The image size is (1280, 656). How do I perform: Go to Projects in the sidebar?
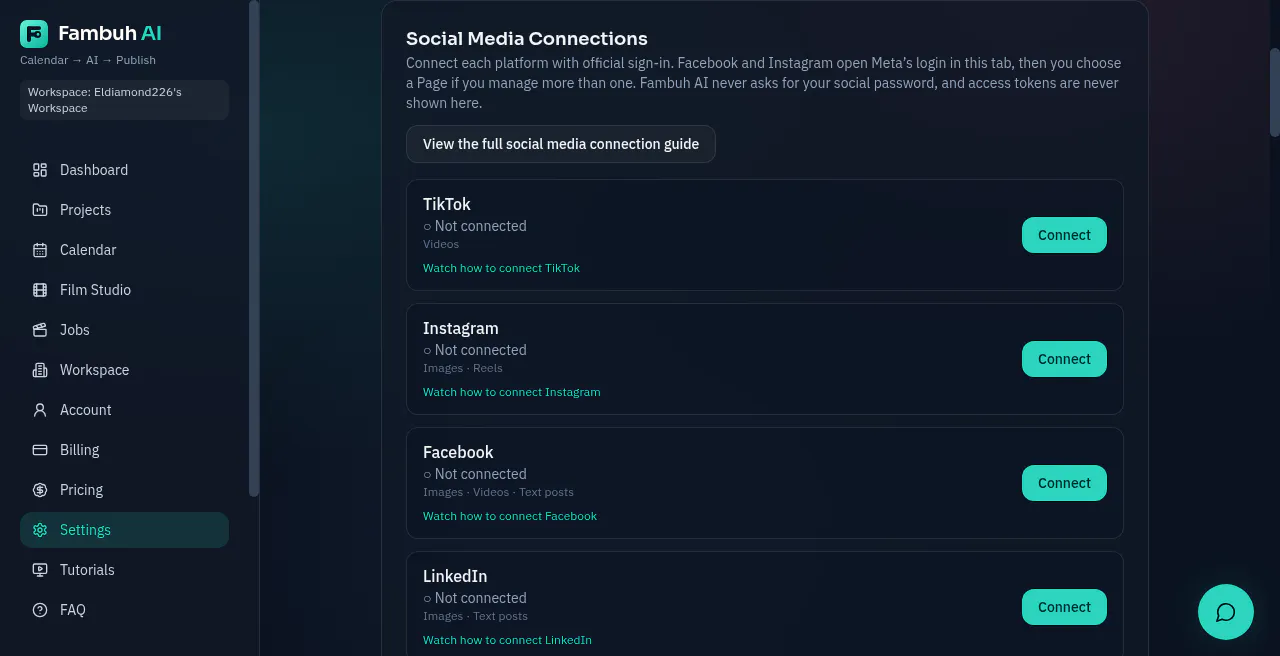coord(124,210)
